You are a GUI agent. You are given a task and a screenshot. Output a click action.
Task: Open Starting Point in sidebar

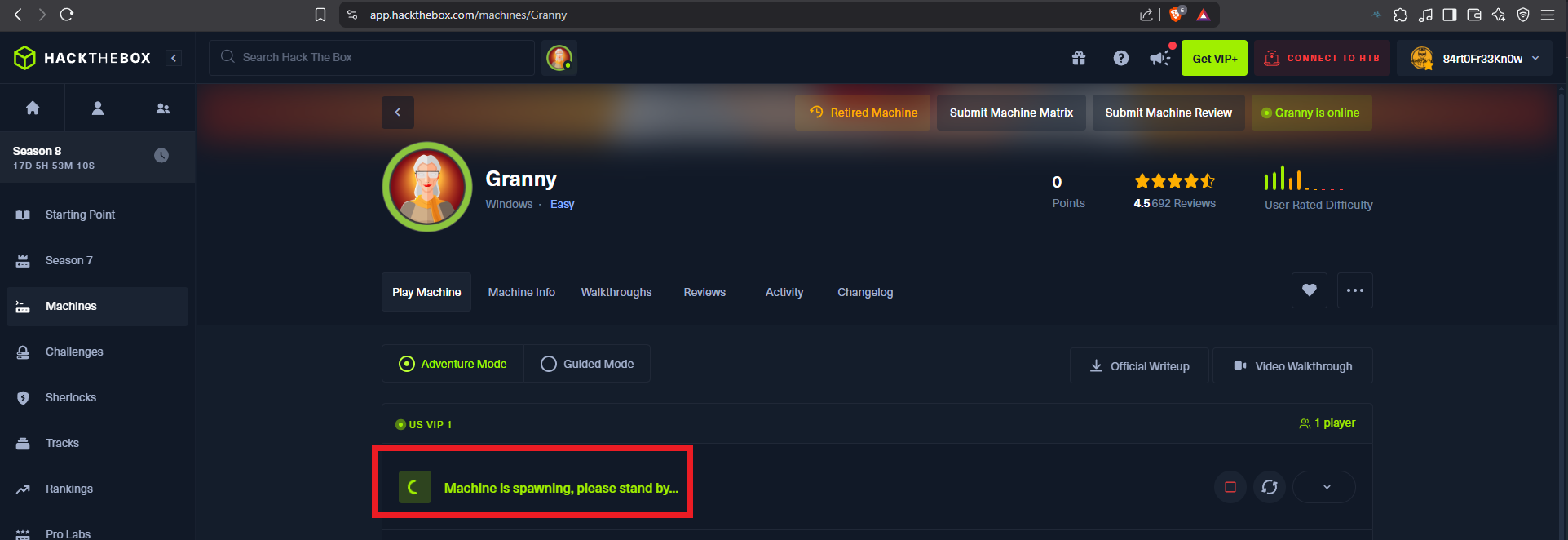click(98, 215)
